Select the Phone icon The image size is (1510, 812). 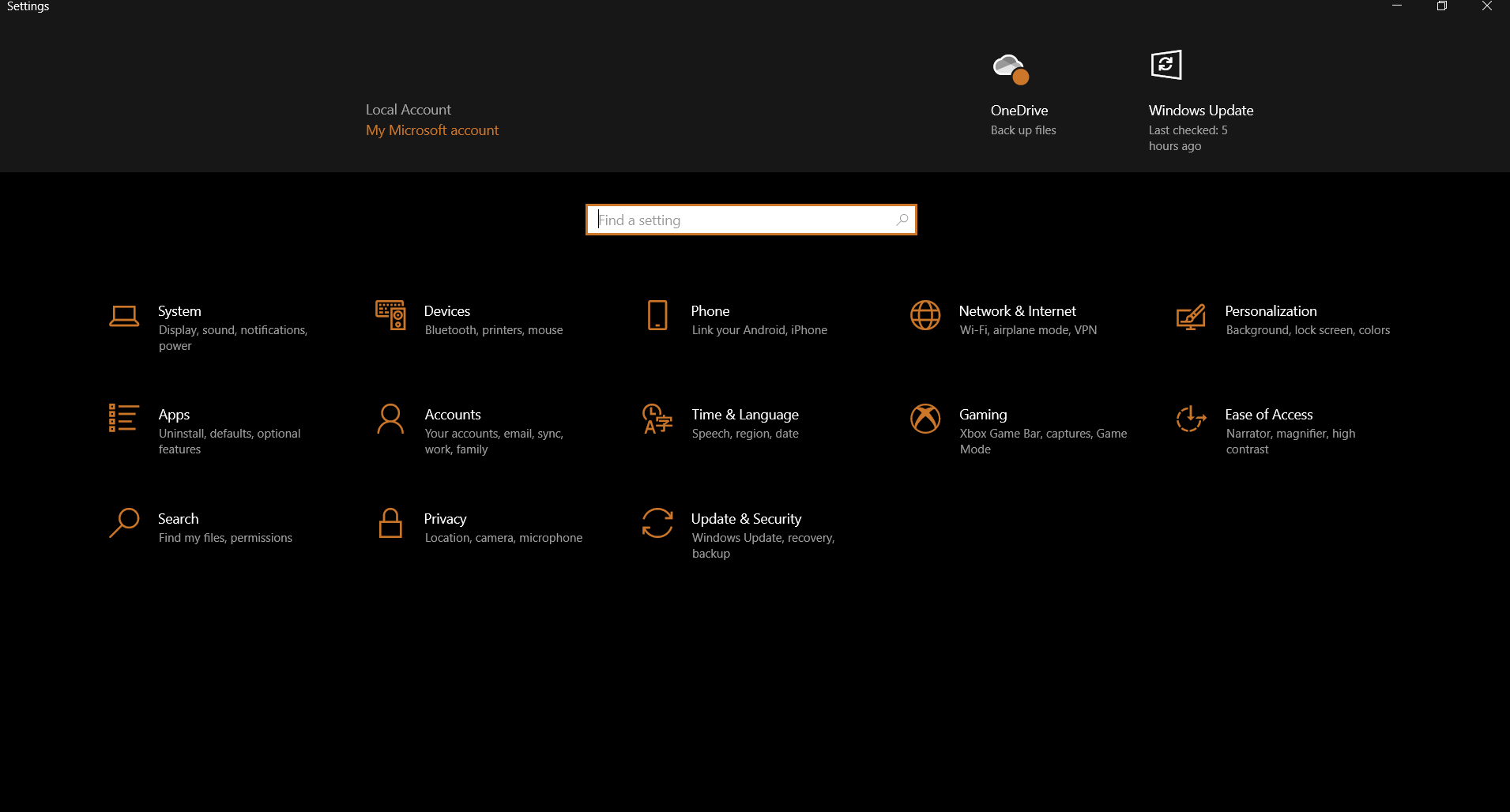657,315
